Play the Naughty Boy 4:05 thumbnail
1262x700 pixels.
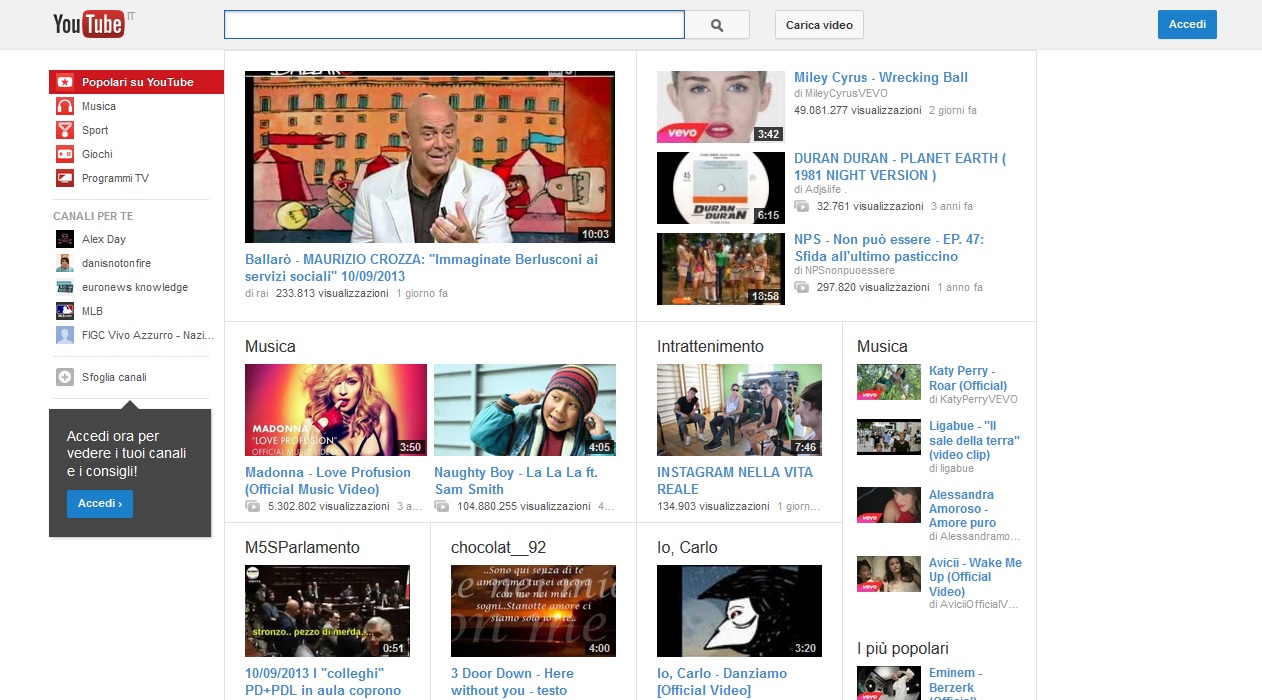525,410
